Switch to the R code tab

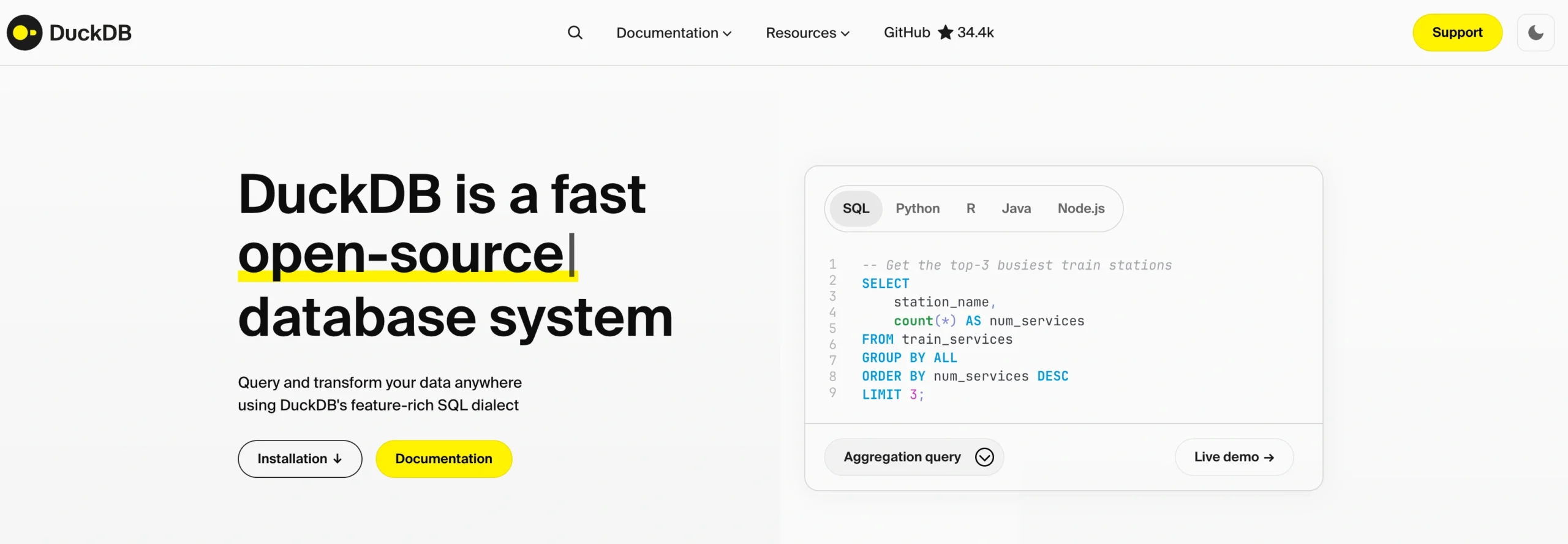971,208
